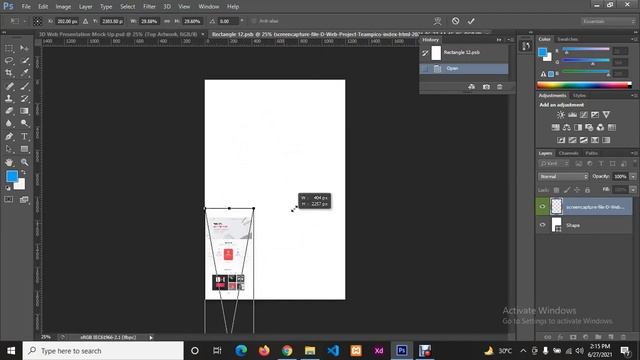The height and width of the screenshot is (360, 640).
Task: Create new document from current state
Action: tap(471, 87)
